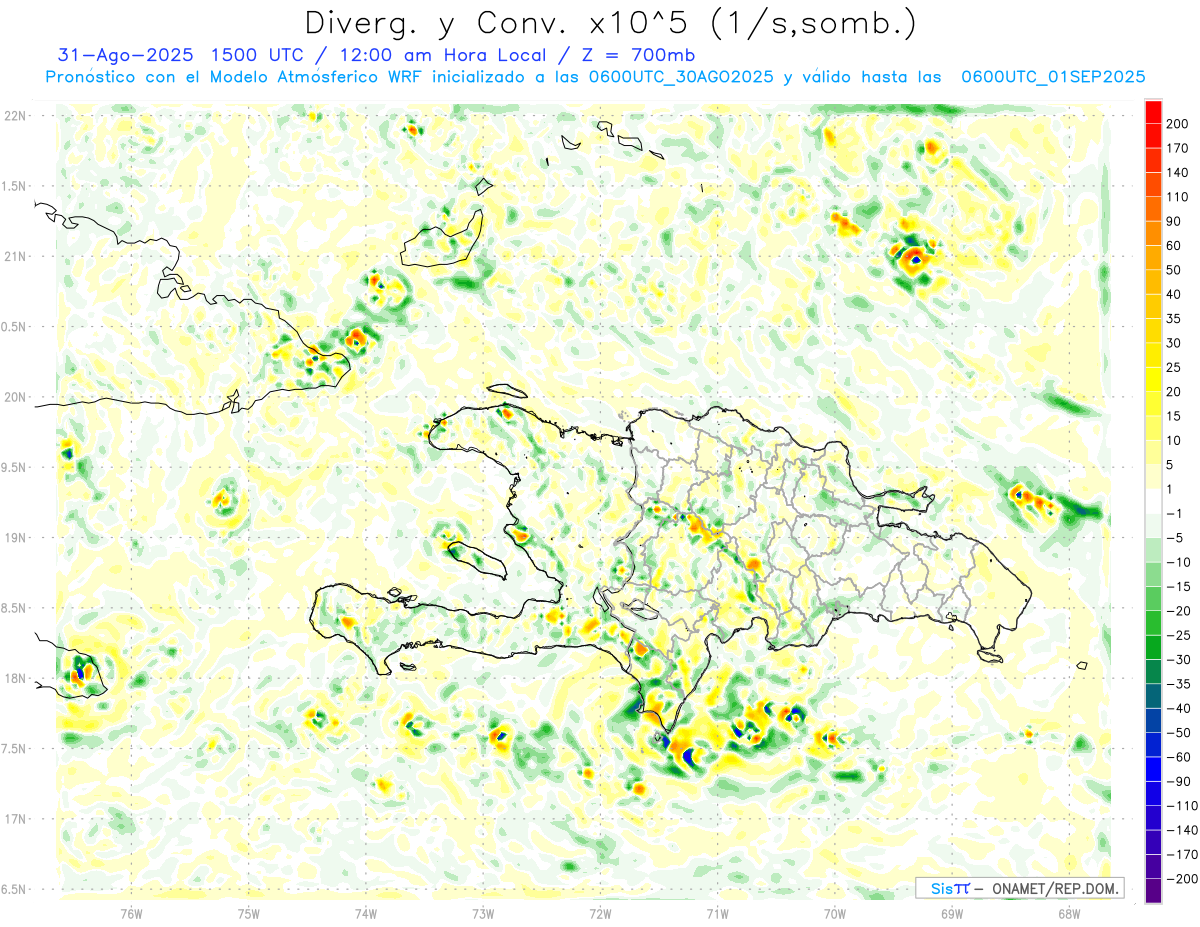Click the latitude label "1.5N"

[x=14, y=186]
